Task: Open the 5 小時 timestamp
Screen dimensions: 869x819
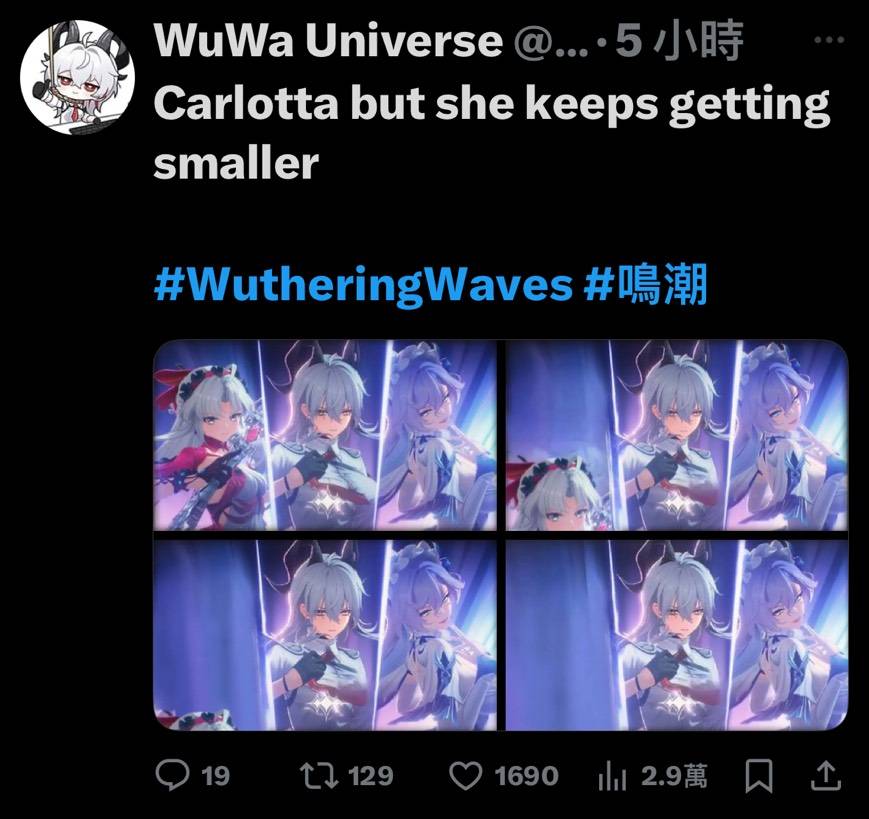Action: pos(679,40)
